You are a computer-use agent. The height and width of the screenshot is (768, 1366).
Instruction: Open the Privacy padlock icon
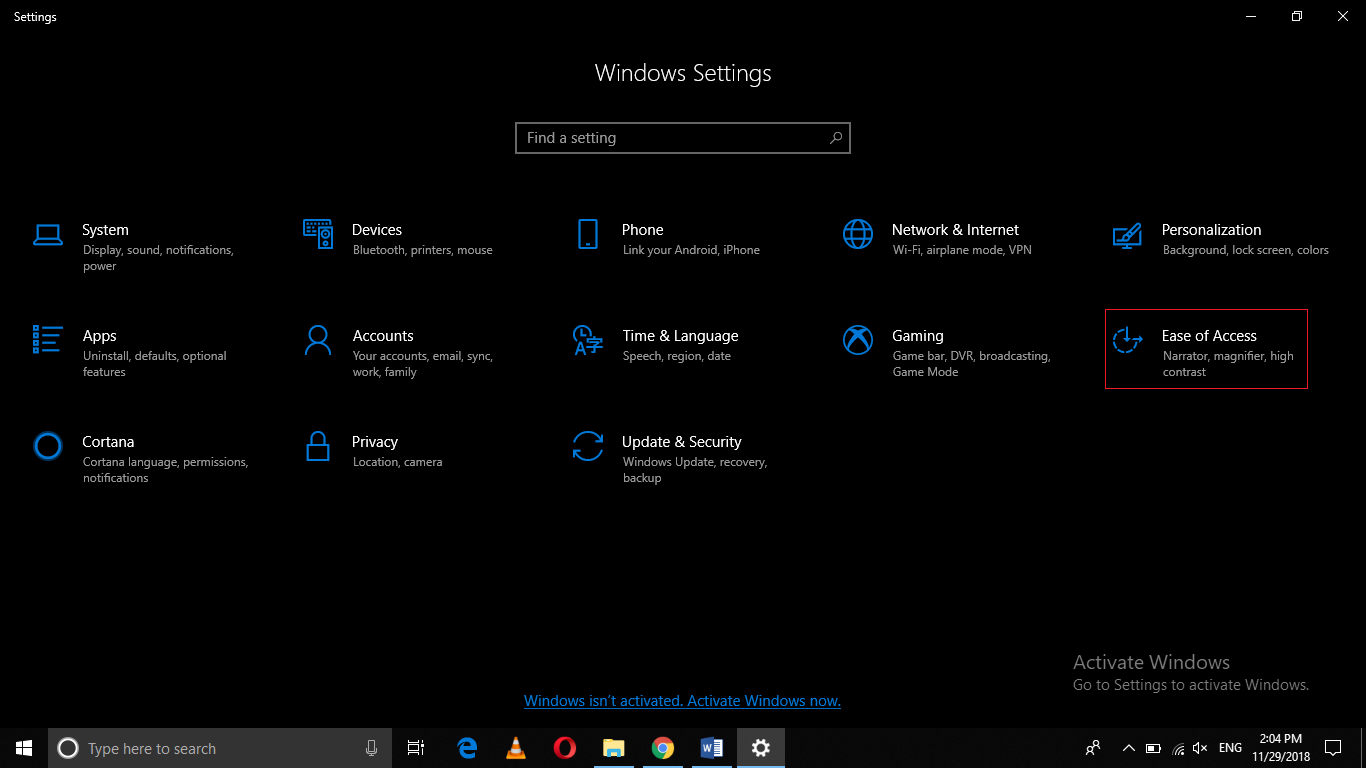[318, 445]
